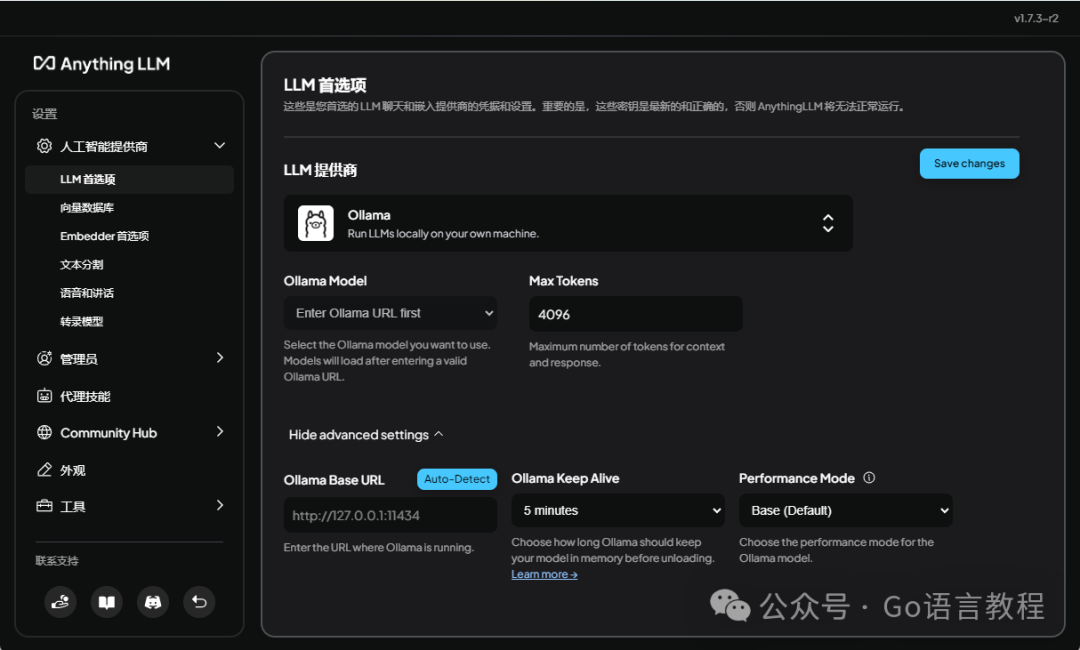Open the support hand icon button
The width and height of the screenshot is (1080, 650).
tap(61, 602)
